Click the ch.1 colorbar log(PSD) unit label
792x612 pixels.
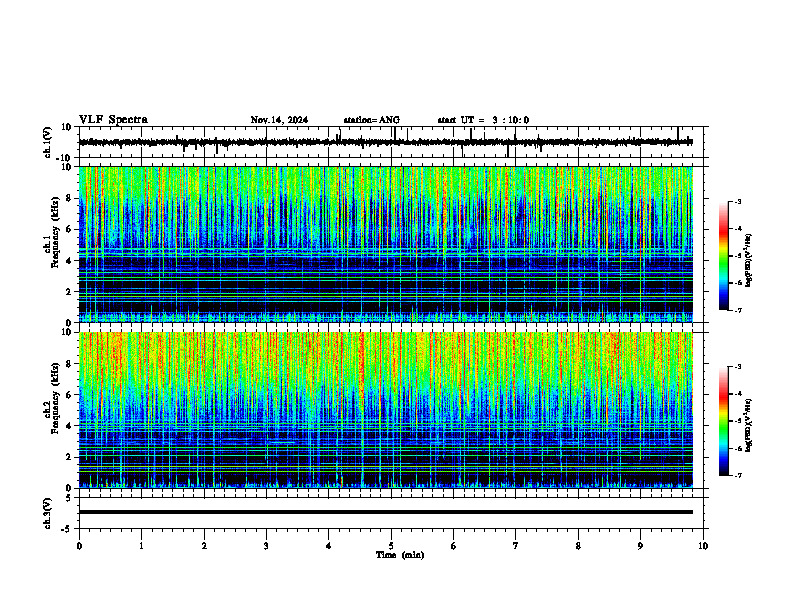749,261
